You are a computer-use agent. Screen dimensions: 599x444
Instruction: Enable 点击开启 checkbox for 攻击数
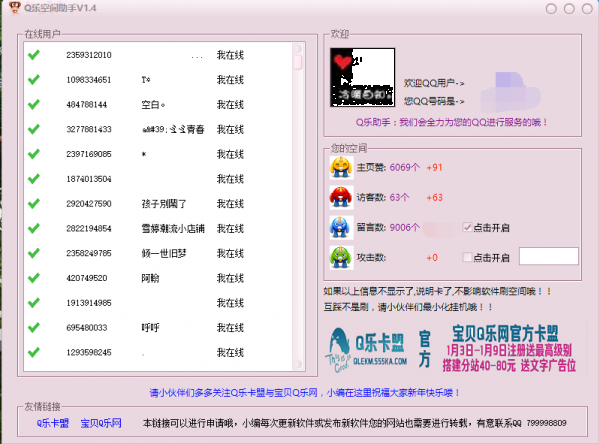467,257
